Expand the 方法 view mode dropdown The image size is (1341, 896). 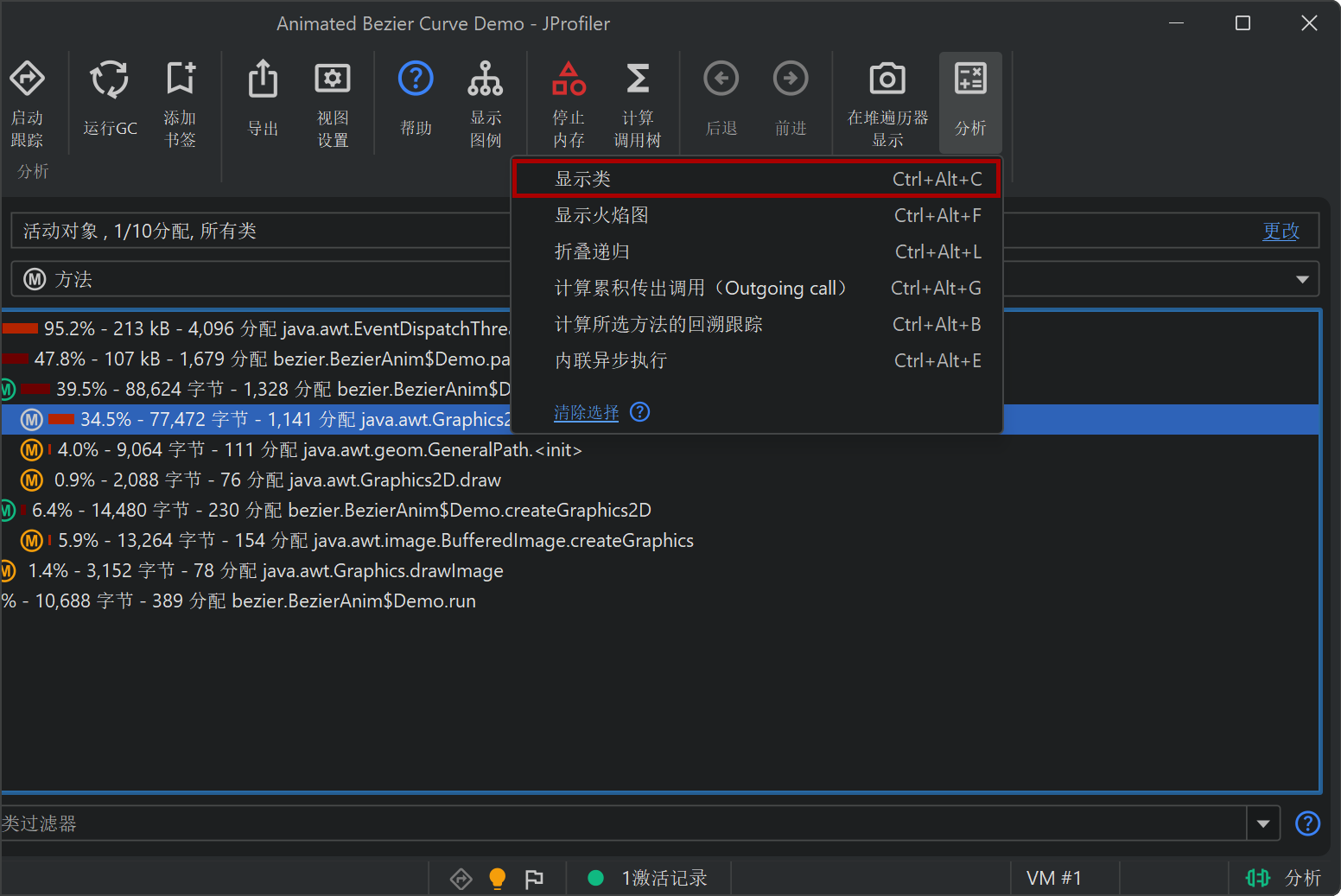pos(1301,279)
